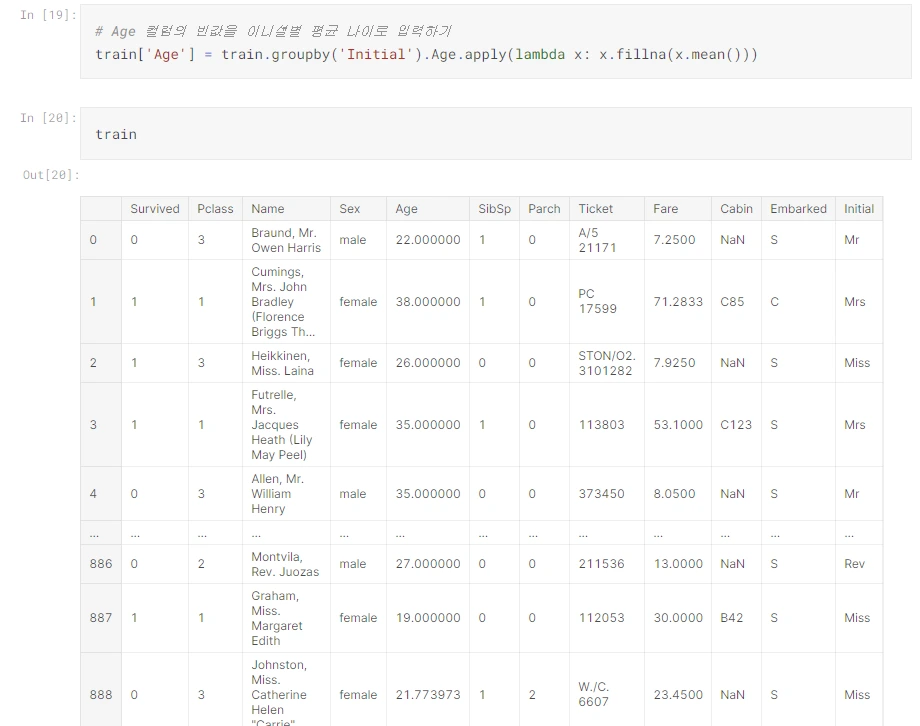Click the 'Cabin' column header
The width and height of the screenshot is (920, 726).
pyautogui.click(x=736, y=209)
